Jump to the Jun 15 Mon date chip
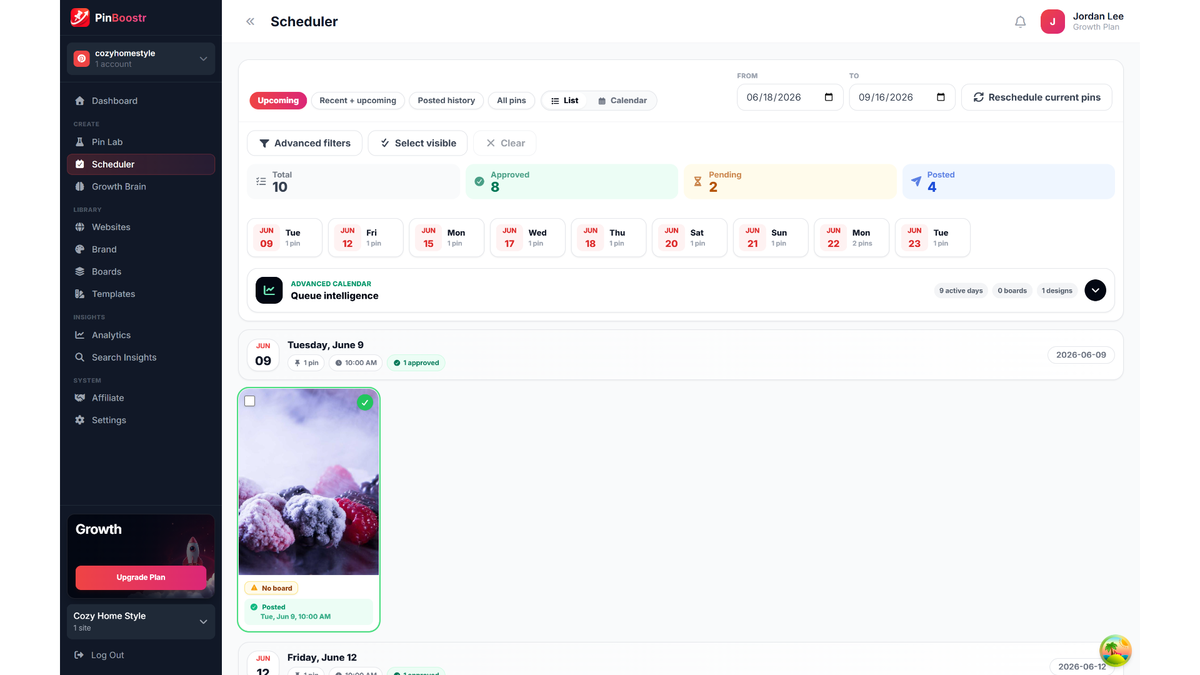This screenshot has width=1200, height=675. 447,238
